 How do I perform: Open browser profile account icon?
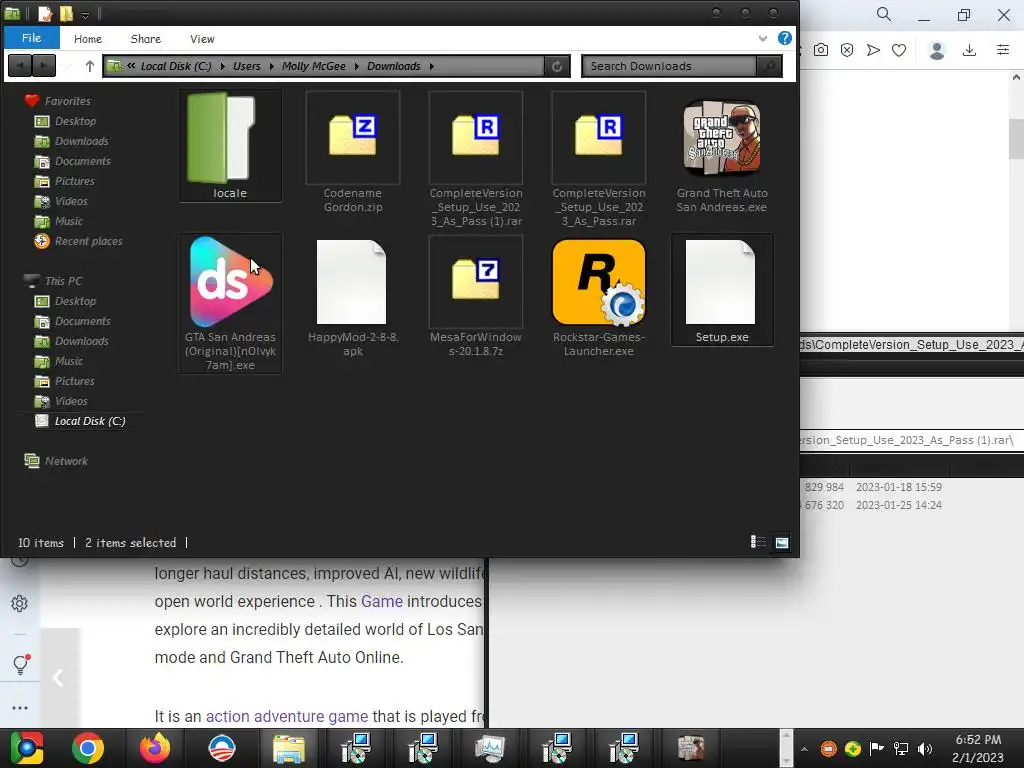[937, 50]
